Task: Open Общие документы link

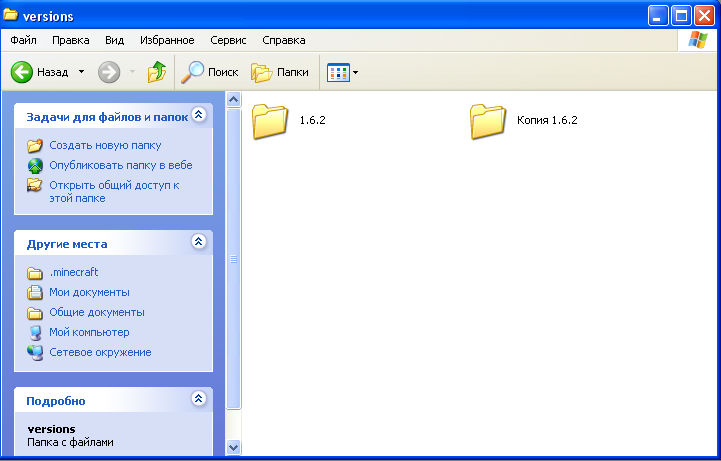Action: 97,313
